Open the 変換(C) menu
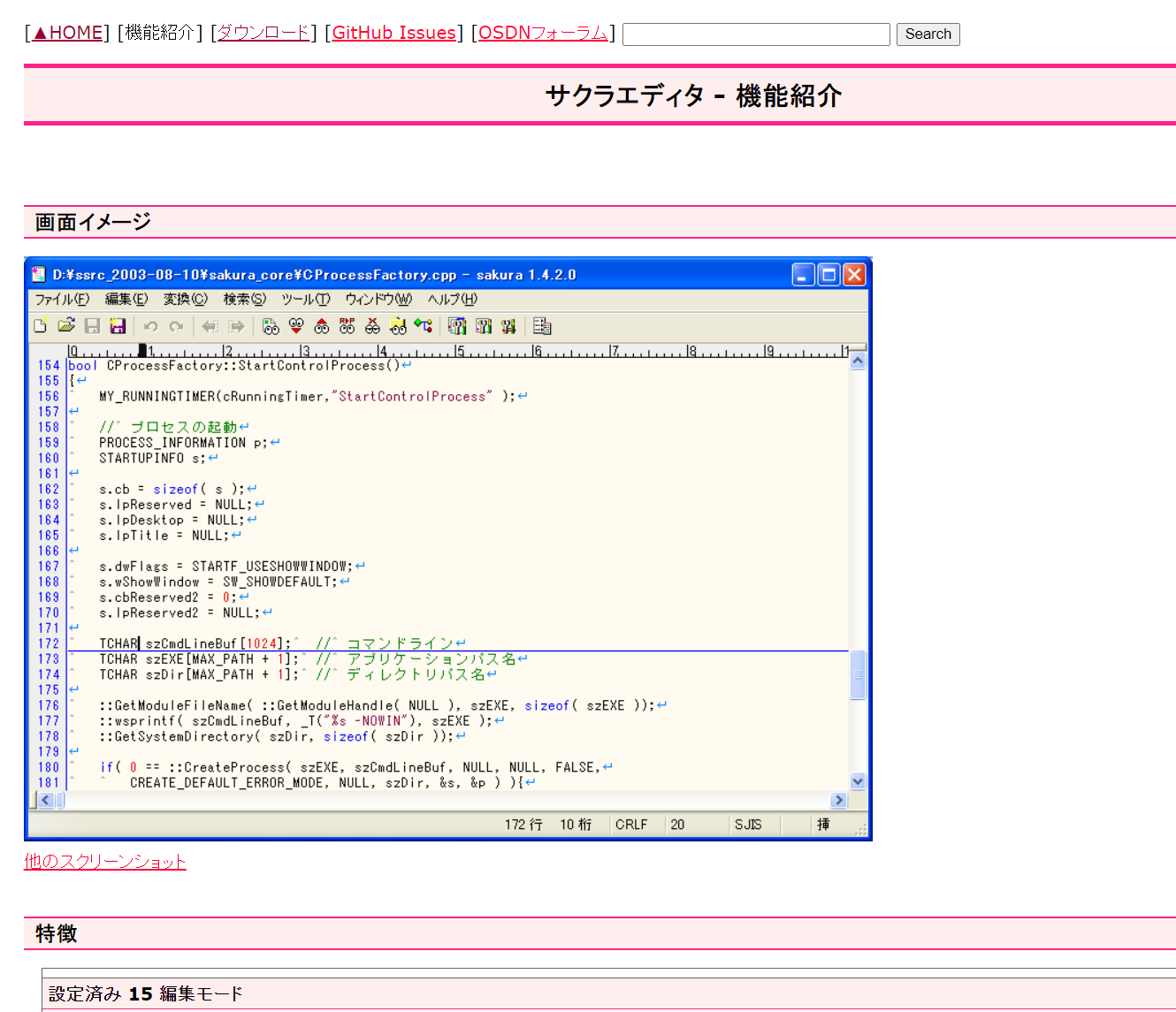The image size is (1176, 1012). 186,299
